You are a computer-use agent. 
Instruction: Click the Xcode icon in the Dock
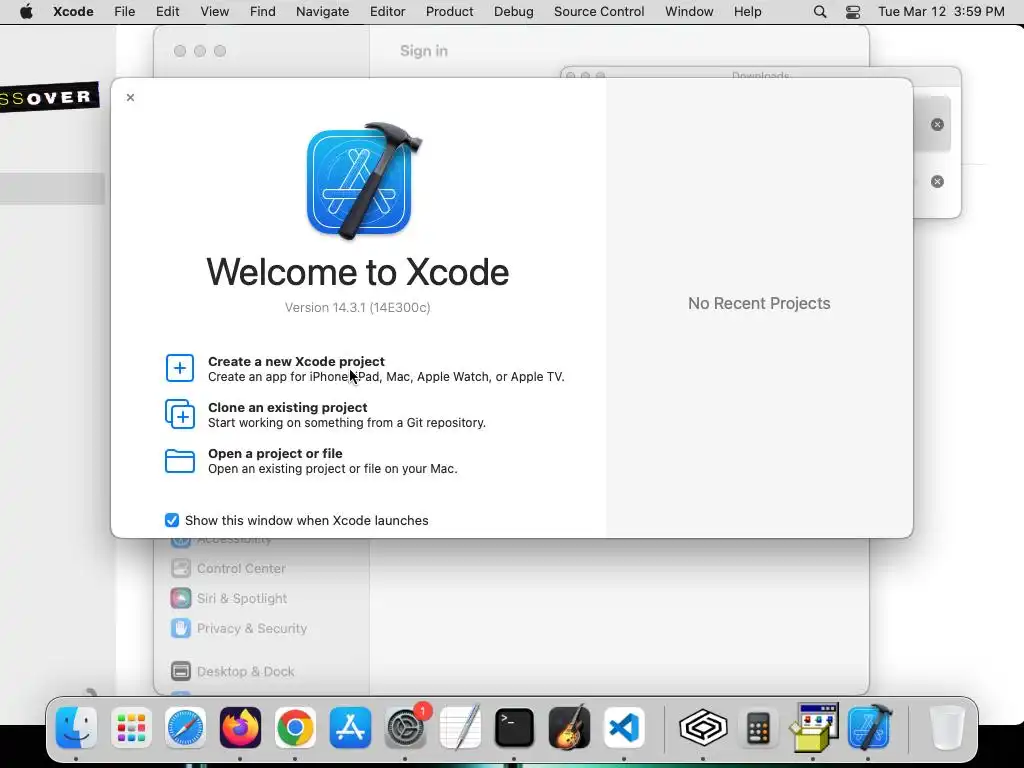pos(869,728)
